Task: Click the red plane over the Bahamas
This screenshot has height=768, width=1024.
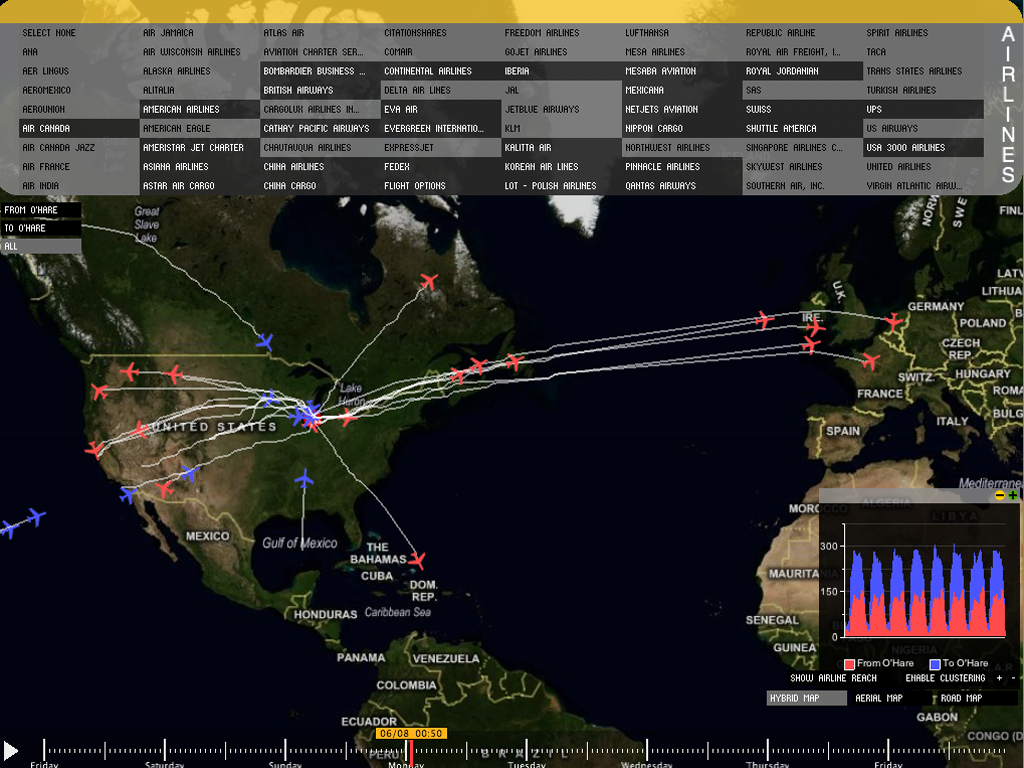Action: [x=417, y=560]
